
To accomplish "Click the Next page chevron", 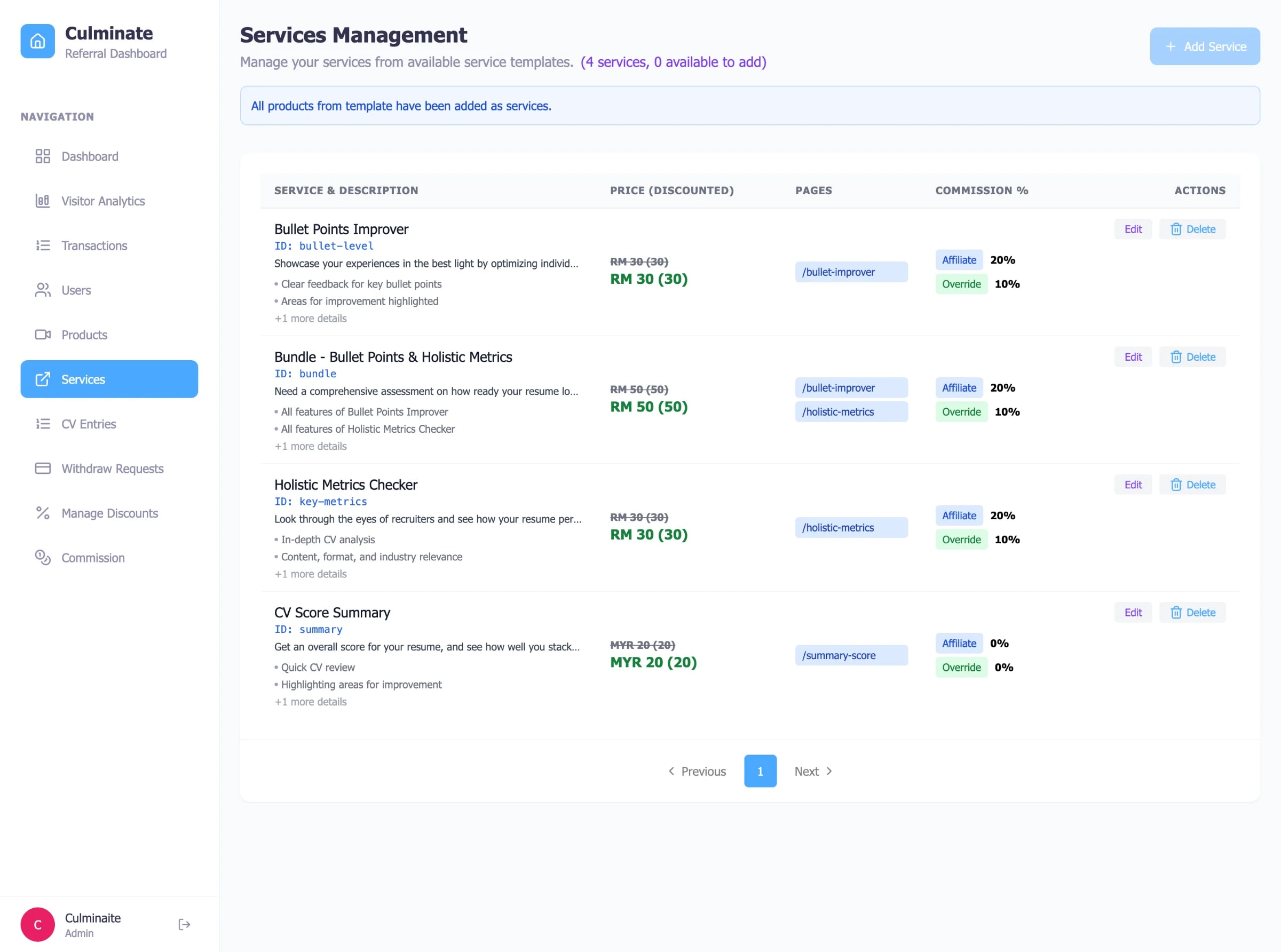I will click(829, 771).
